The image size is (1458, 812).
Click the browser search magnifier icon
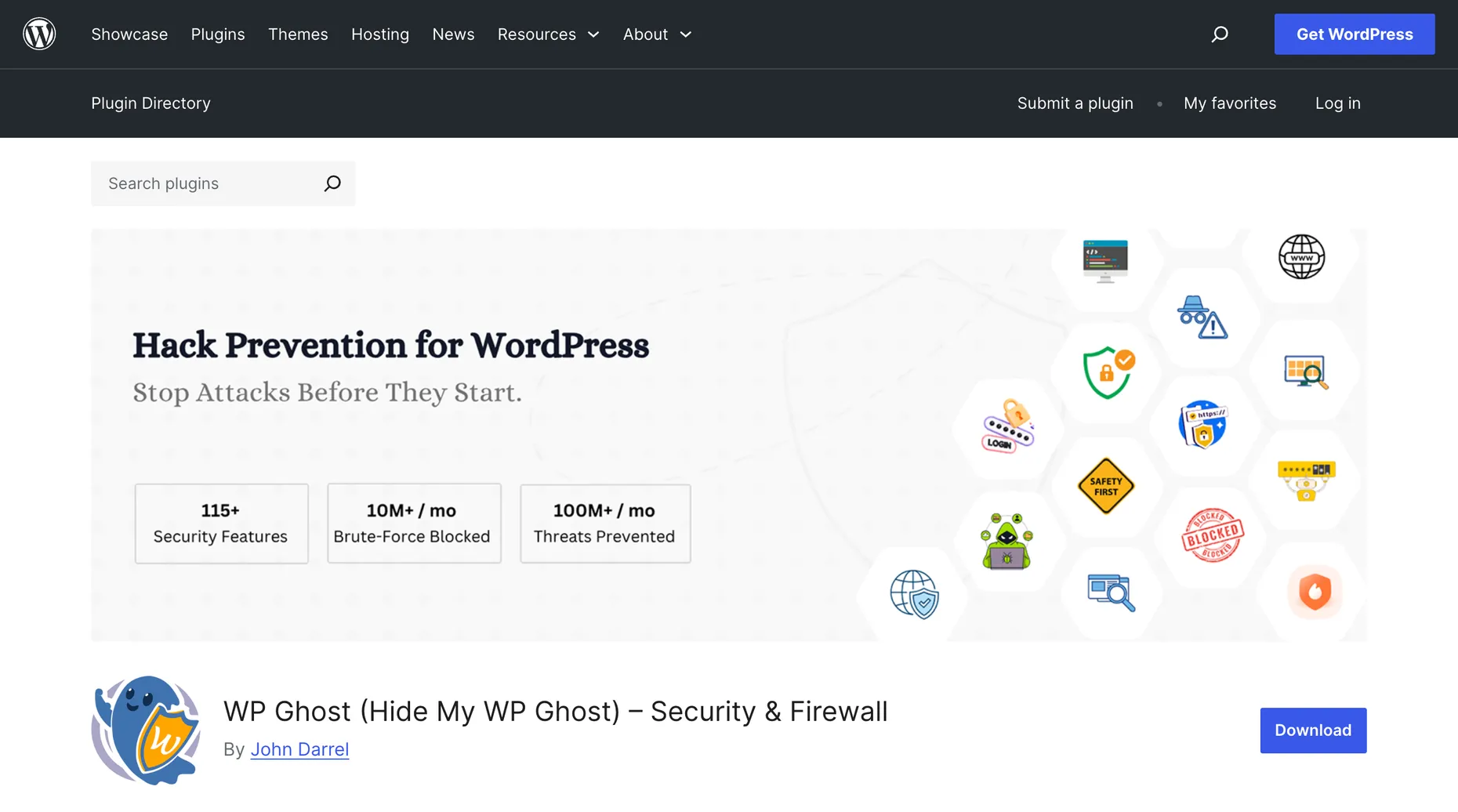(1111, 593)
